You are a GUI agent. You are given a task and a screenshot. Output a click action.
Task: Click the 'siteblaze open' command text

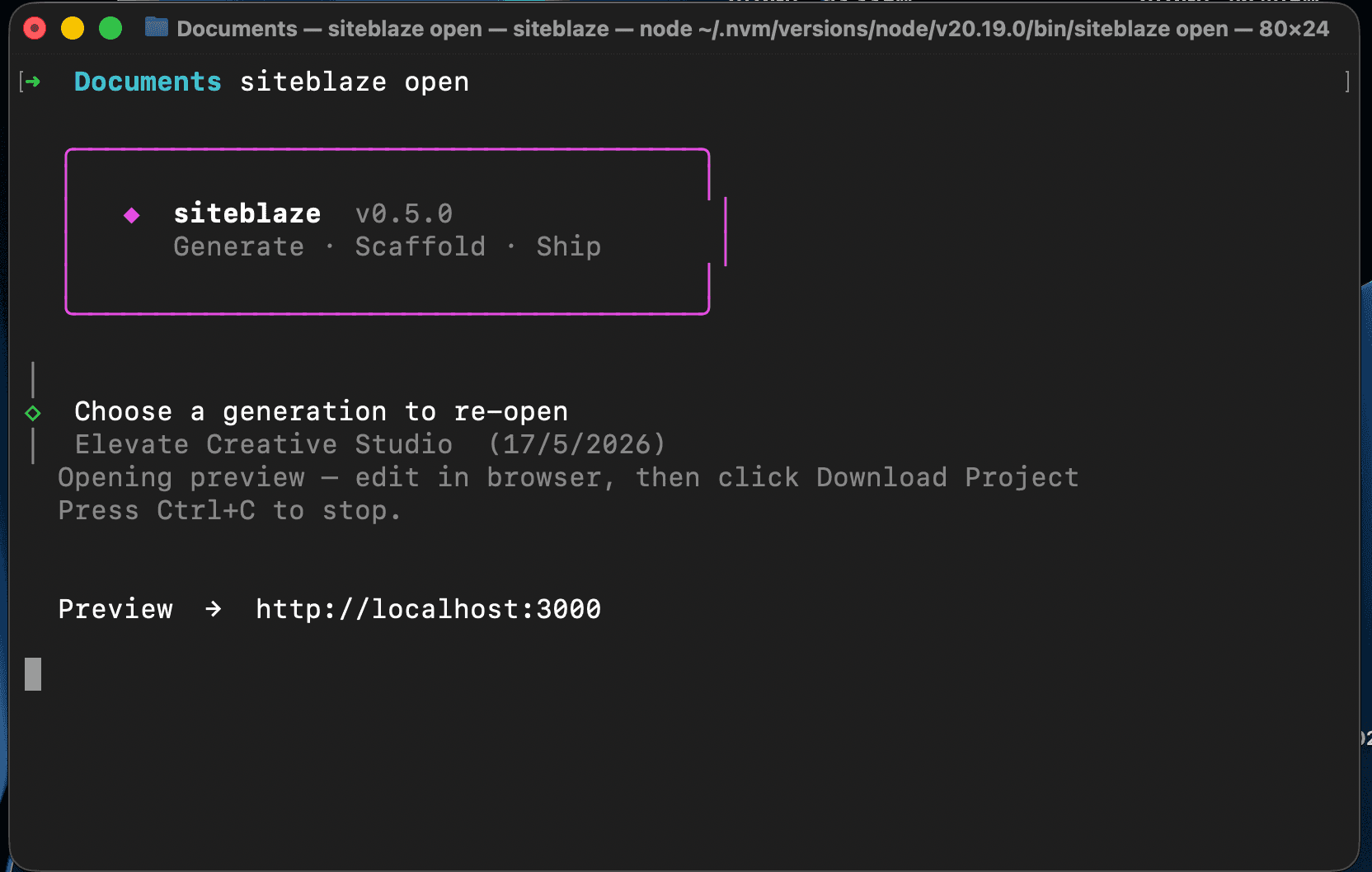[x=355, y=82]
